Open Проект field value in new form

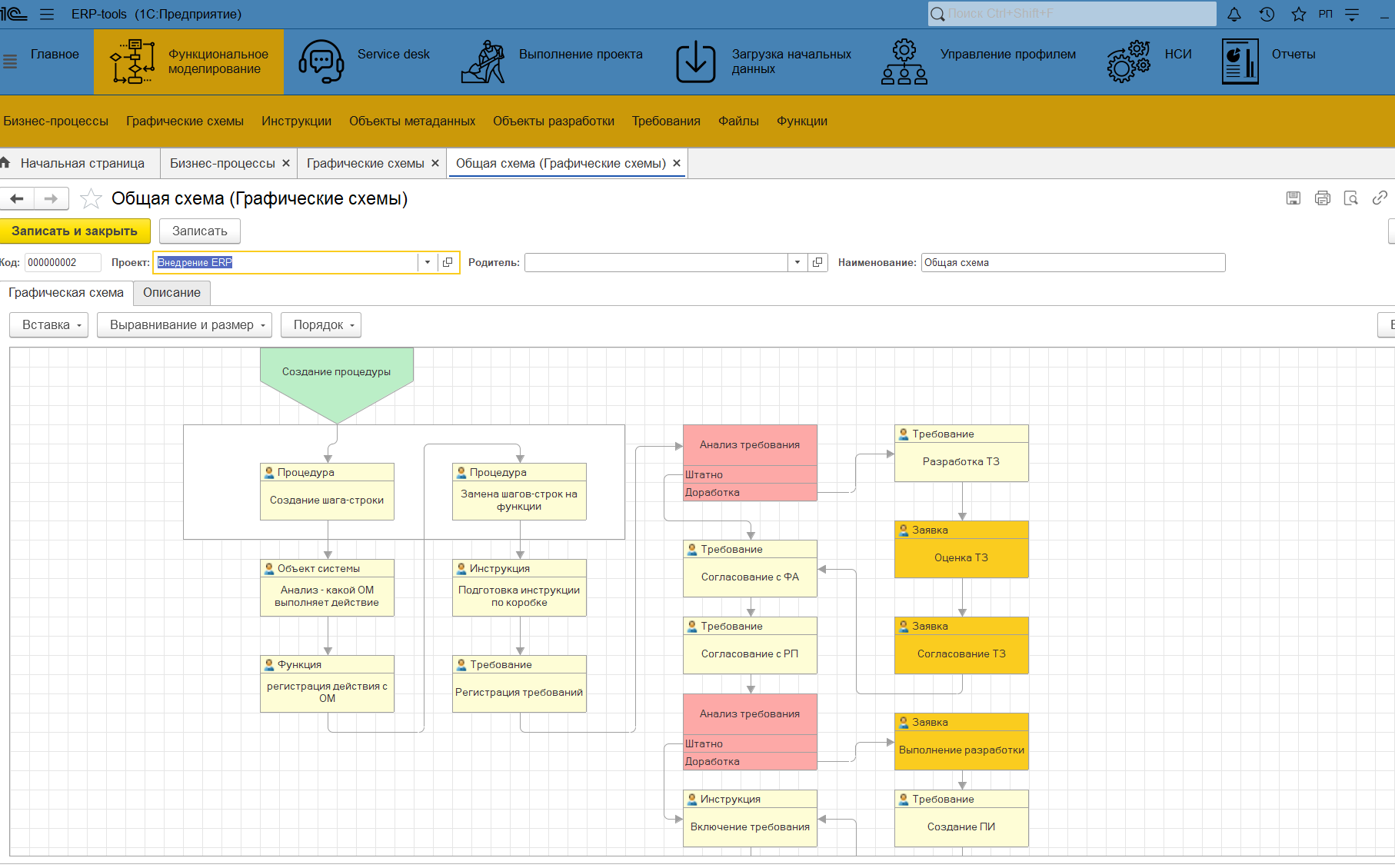[x=448, y=262]
